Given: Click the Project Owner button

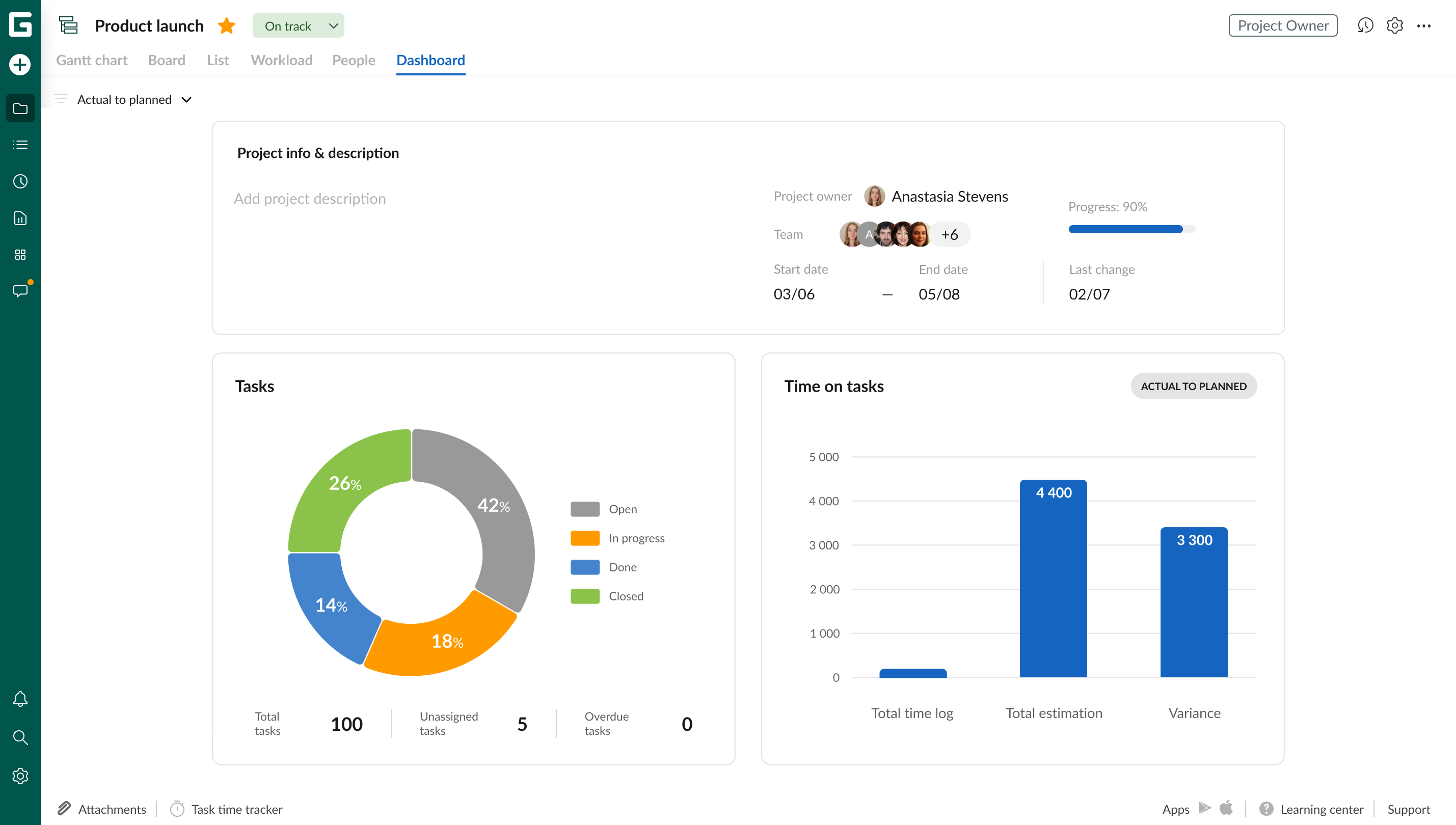Looking at the screenshot, I should (1283, 25).
